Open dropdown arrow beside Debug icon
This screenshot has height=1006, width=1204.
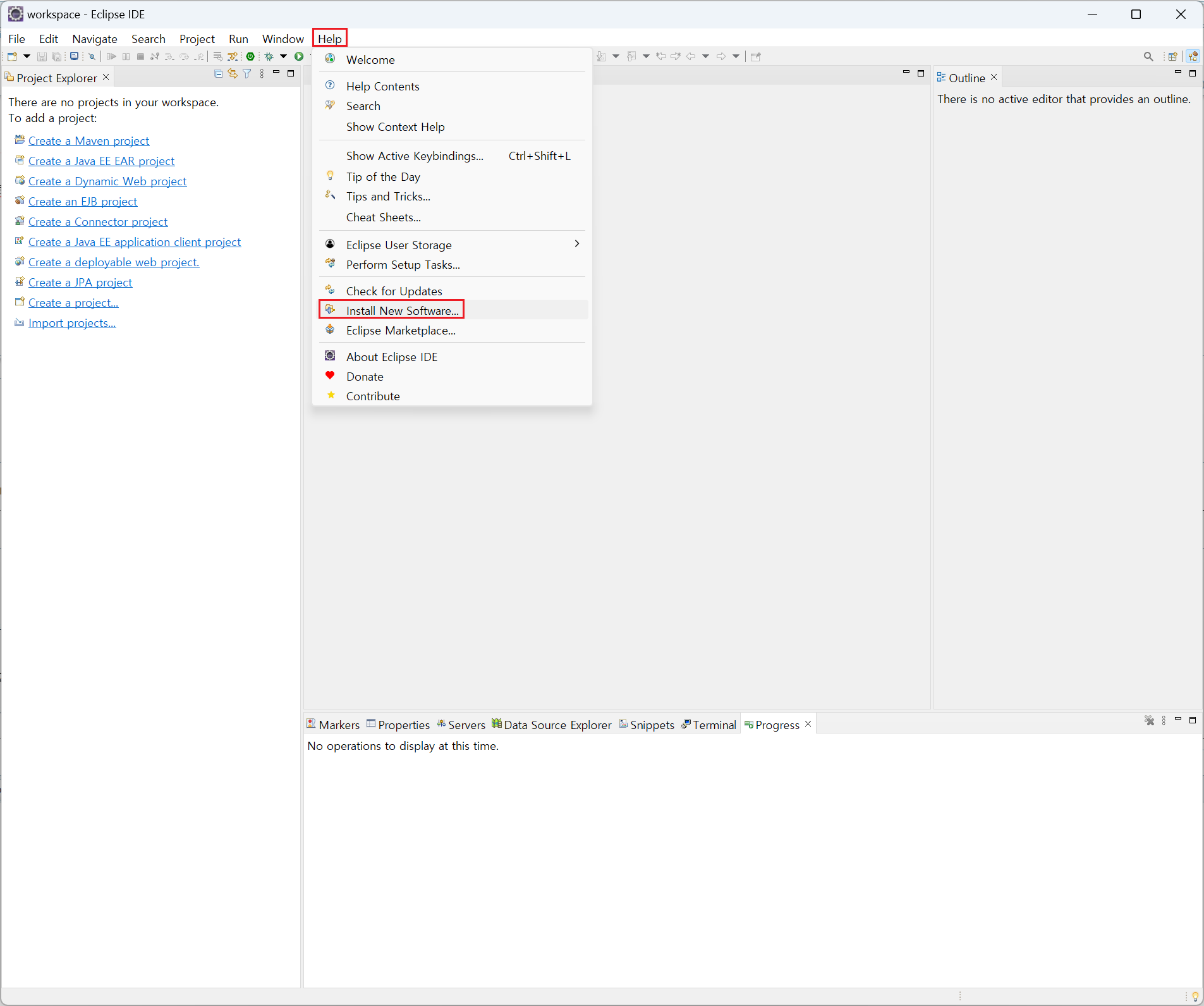[284, 57]
